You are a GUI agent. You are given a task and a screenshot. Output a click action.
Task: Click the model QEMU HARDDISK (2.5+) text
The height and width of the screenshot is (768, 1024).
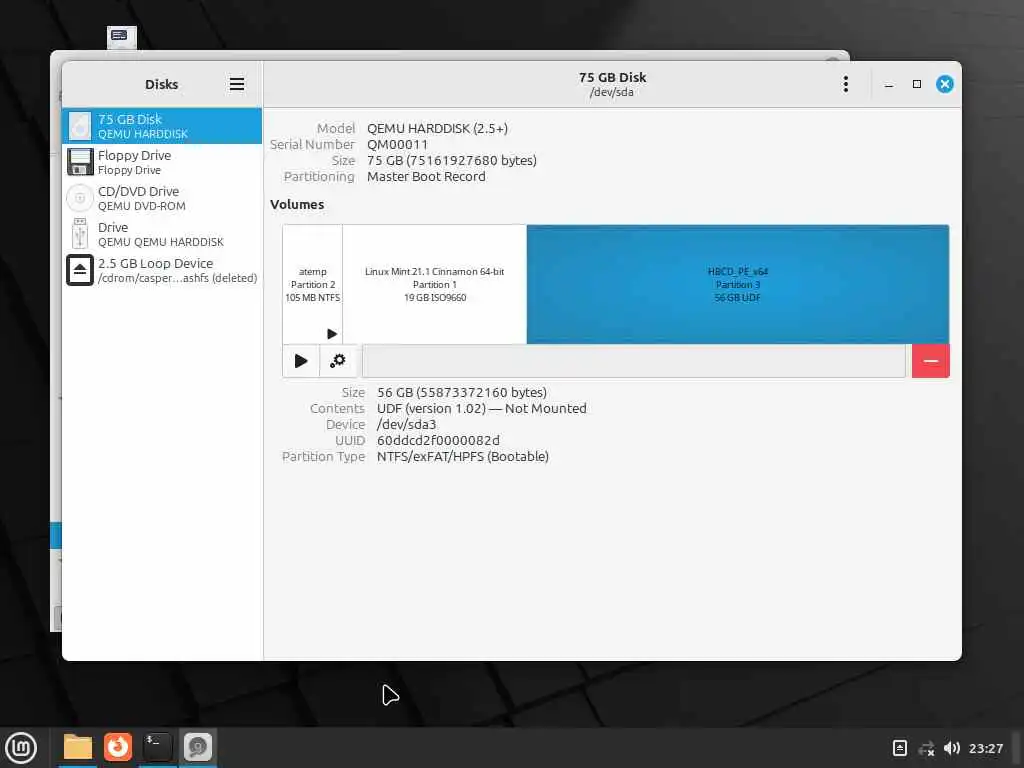click(x=437, y=129)
